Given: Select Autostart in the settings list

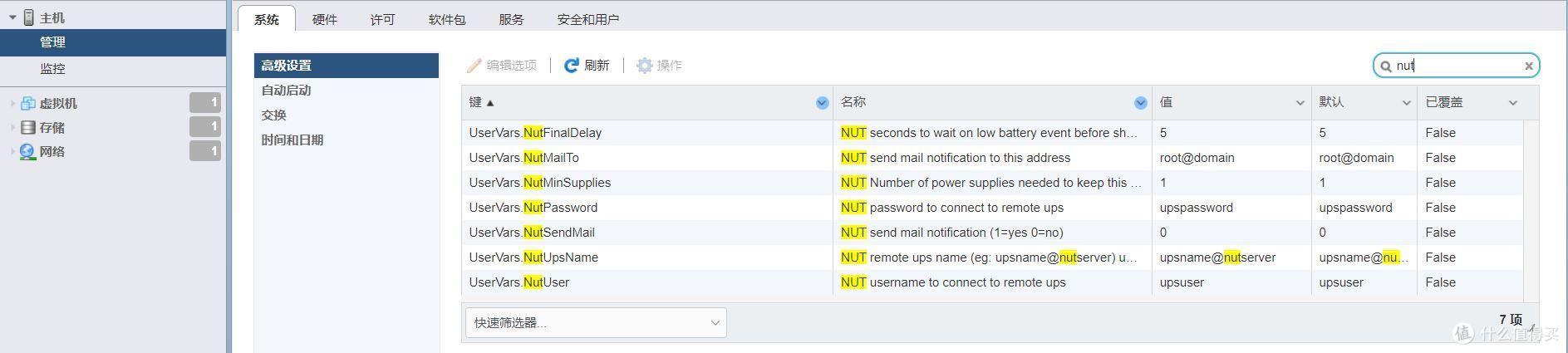Looking at the screenshot, I should click(287, 91).
